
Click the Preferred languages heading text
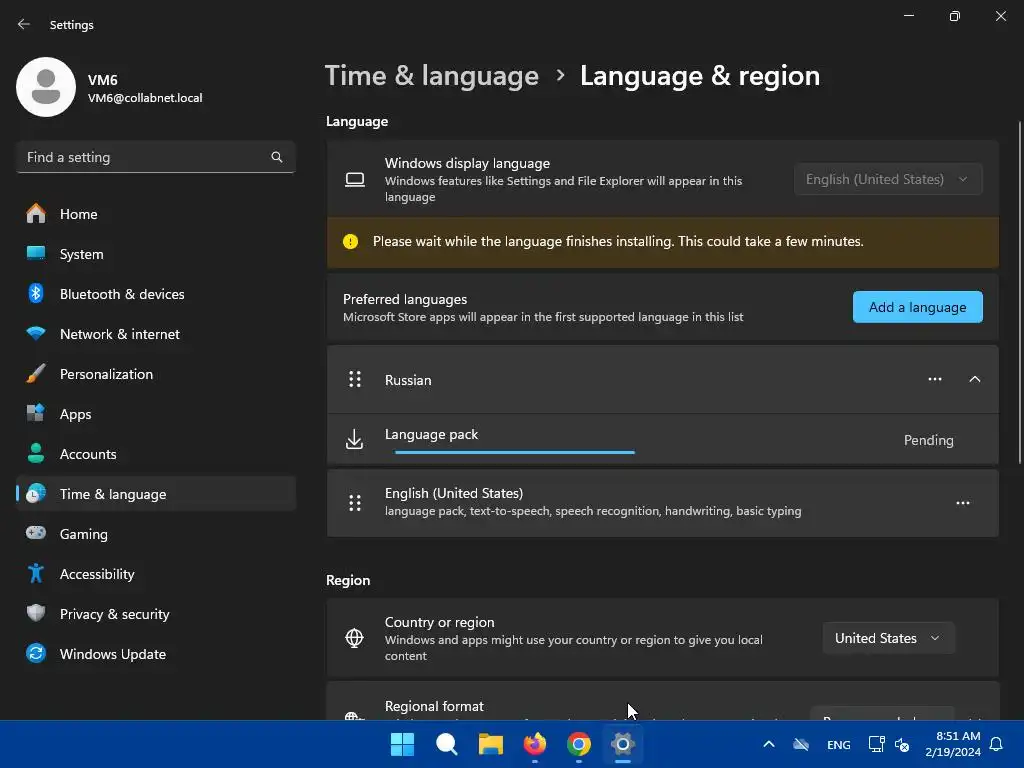[x=405, y=299]
